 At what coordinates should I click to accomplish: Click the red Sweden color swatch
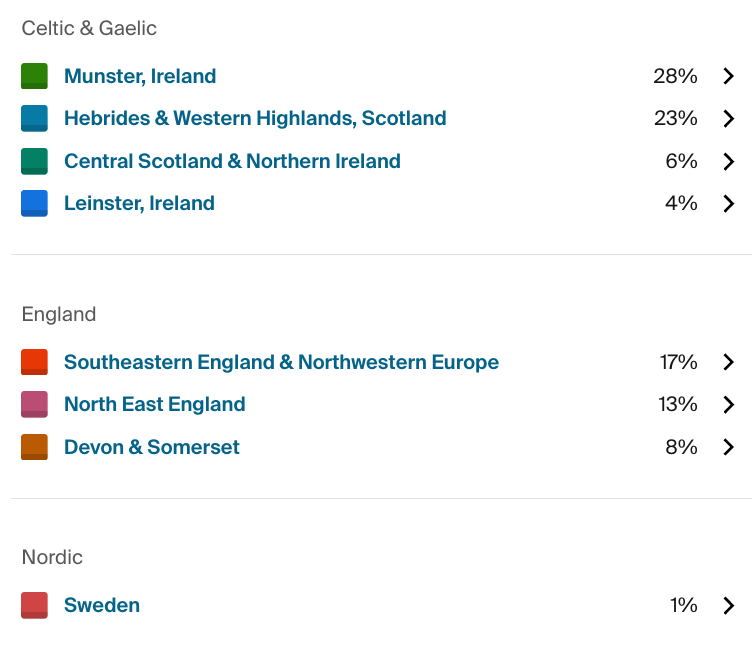point(34,605)
